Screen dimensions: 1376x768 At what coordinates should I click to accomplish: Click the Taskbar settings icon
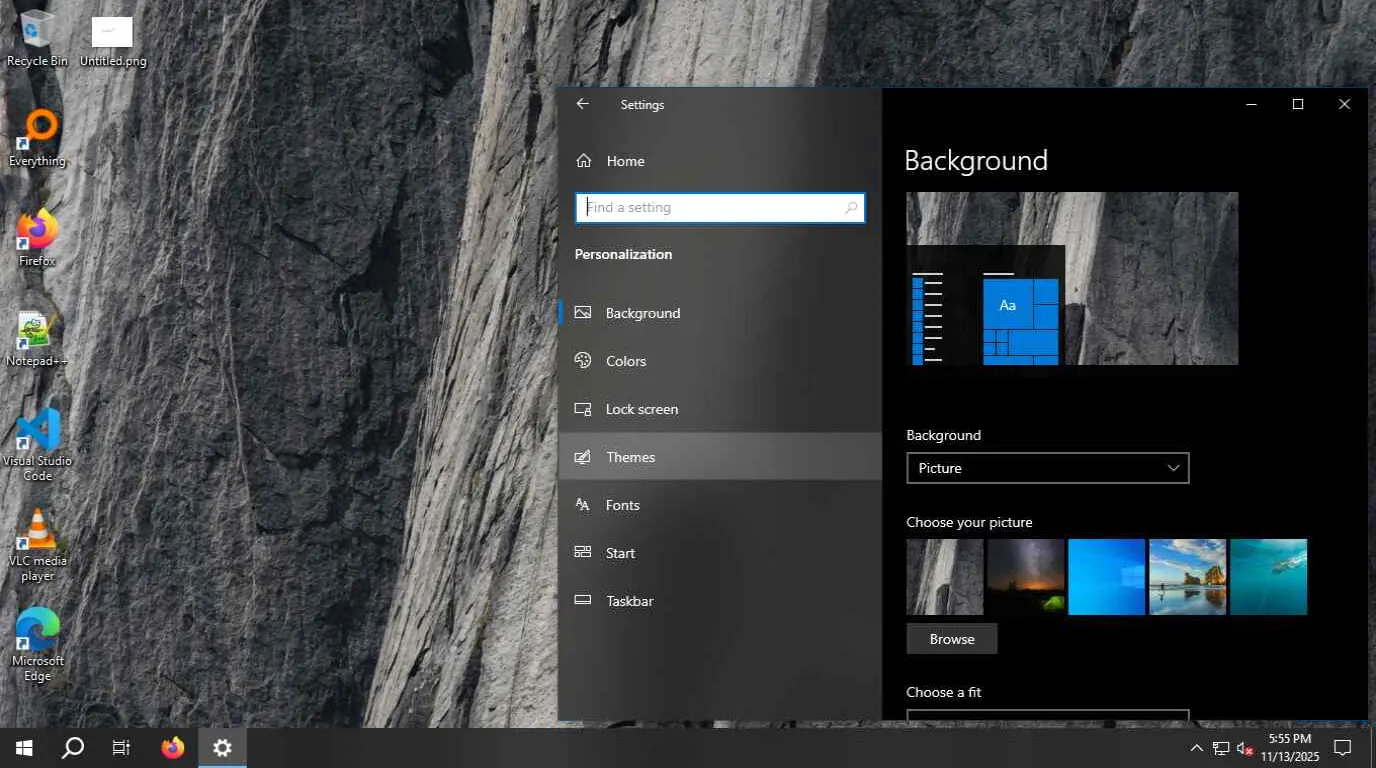[x=584, y=601]
